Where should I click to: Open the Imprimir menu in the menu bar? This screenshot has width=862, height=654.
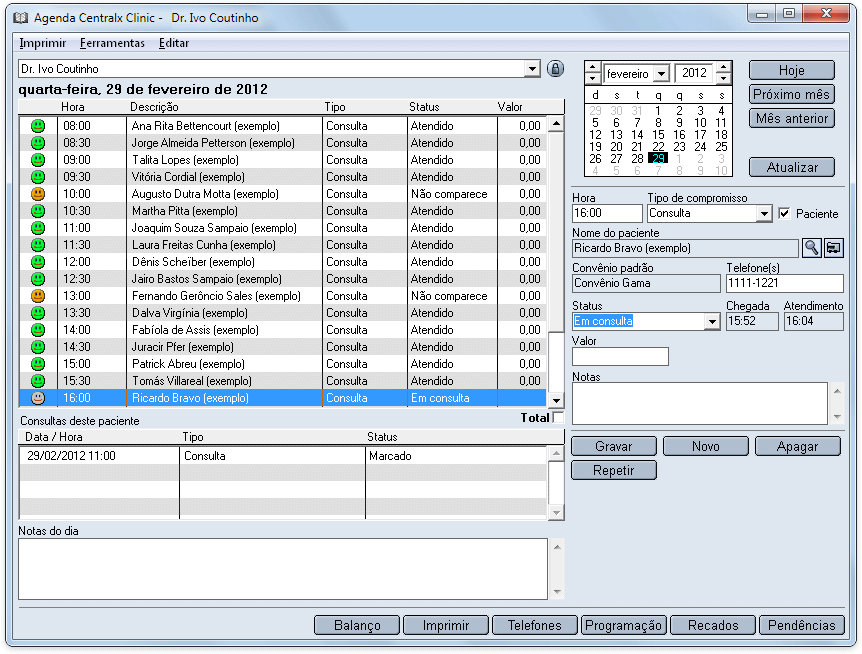click(x=42, y=43)
